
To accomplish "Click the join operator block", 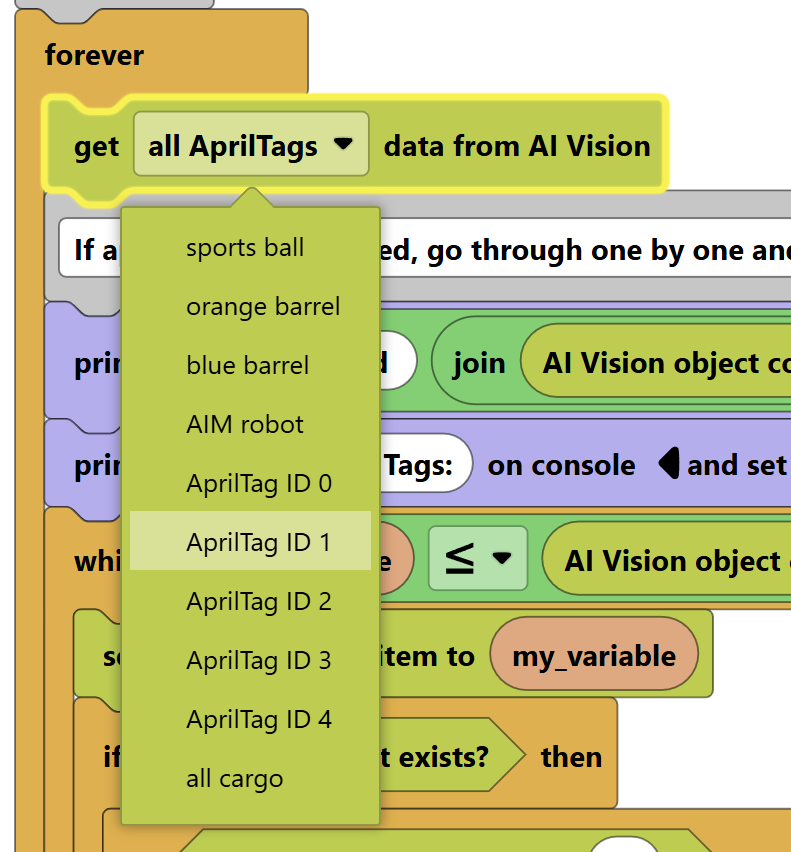I will click(478, 363).
